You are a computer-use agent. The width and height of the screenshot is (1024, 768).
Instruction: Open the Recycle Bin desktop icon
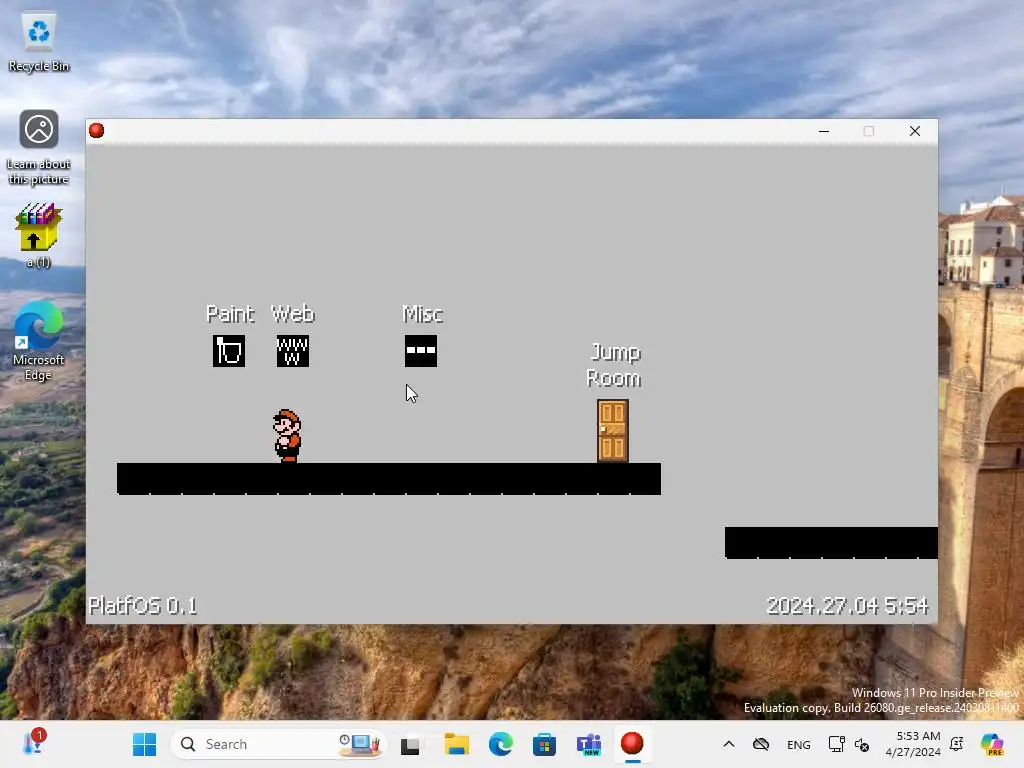click(x=39, y=43)
